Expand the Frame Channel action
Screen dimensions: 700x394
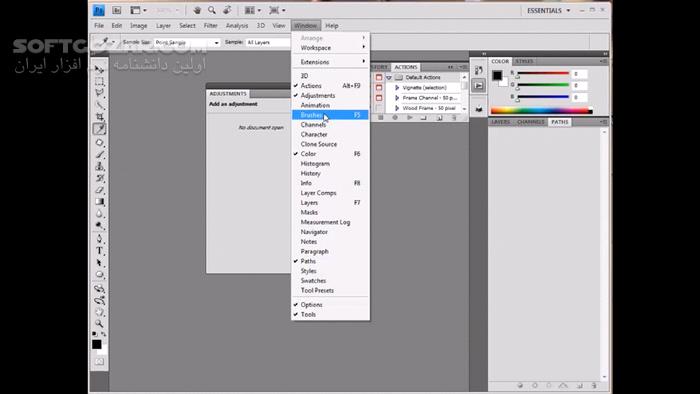(397, 98)
